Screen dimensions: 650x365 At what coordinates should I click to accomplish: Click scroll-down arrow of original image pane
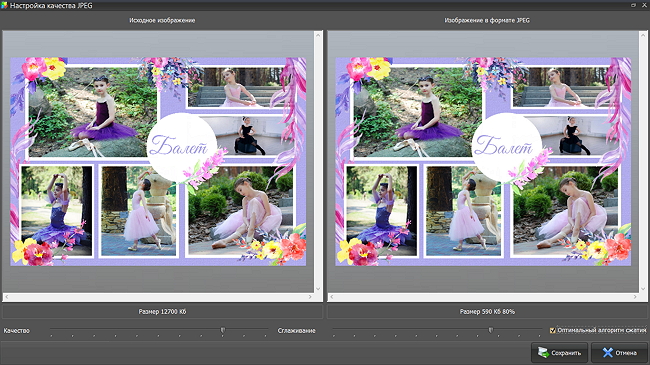(x=318, y=289)
